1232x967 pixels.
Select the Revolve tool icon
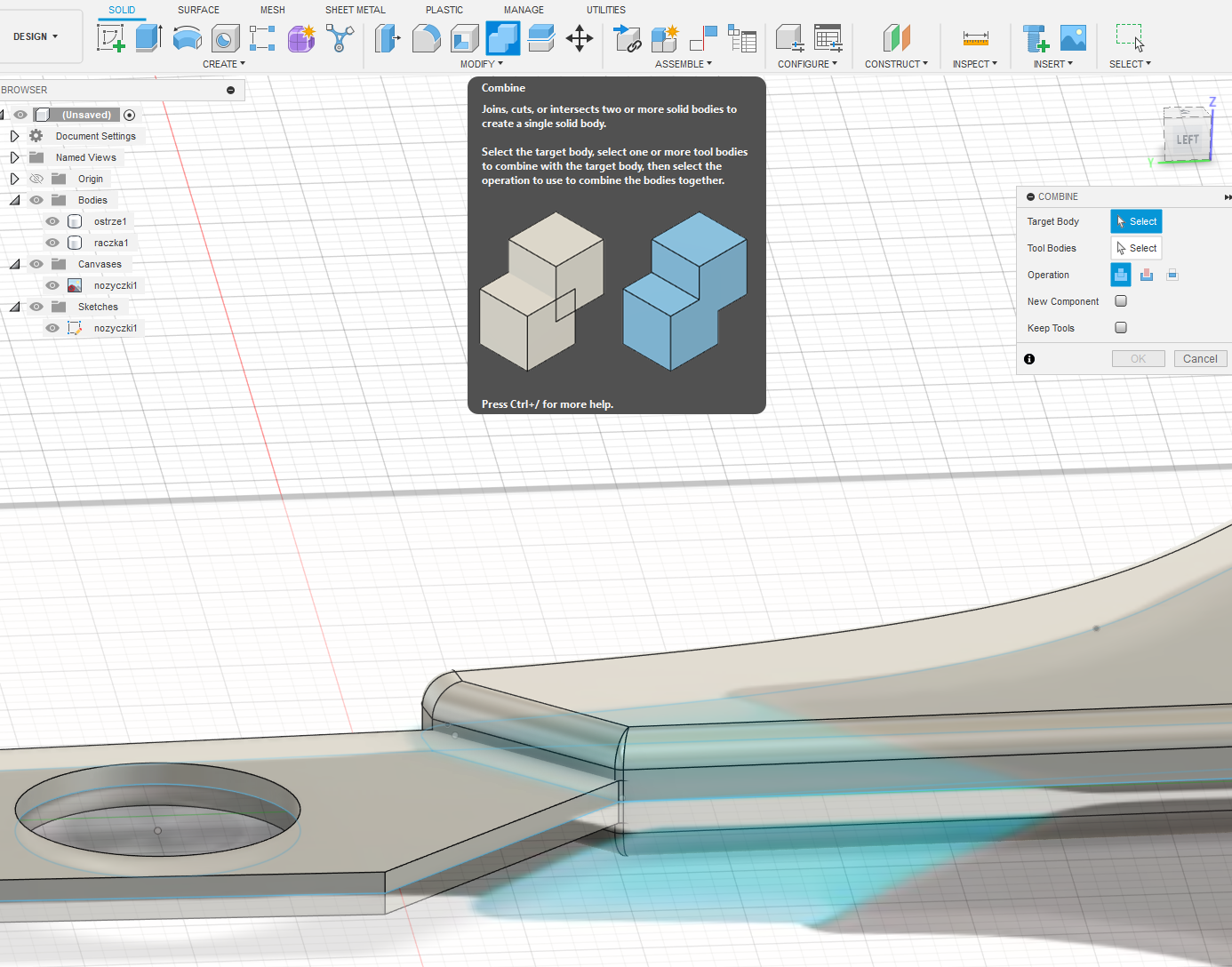[x=187, y=38]
